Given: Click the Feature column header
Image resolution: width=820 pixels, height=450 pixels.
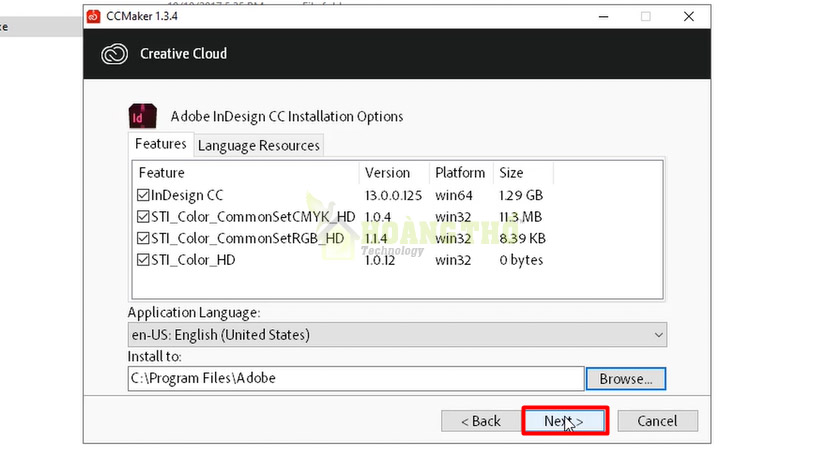Looking at the screenshot, I should coord(247,173).
